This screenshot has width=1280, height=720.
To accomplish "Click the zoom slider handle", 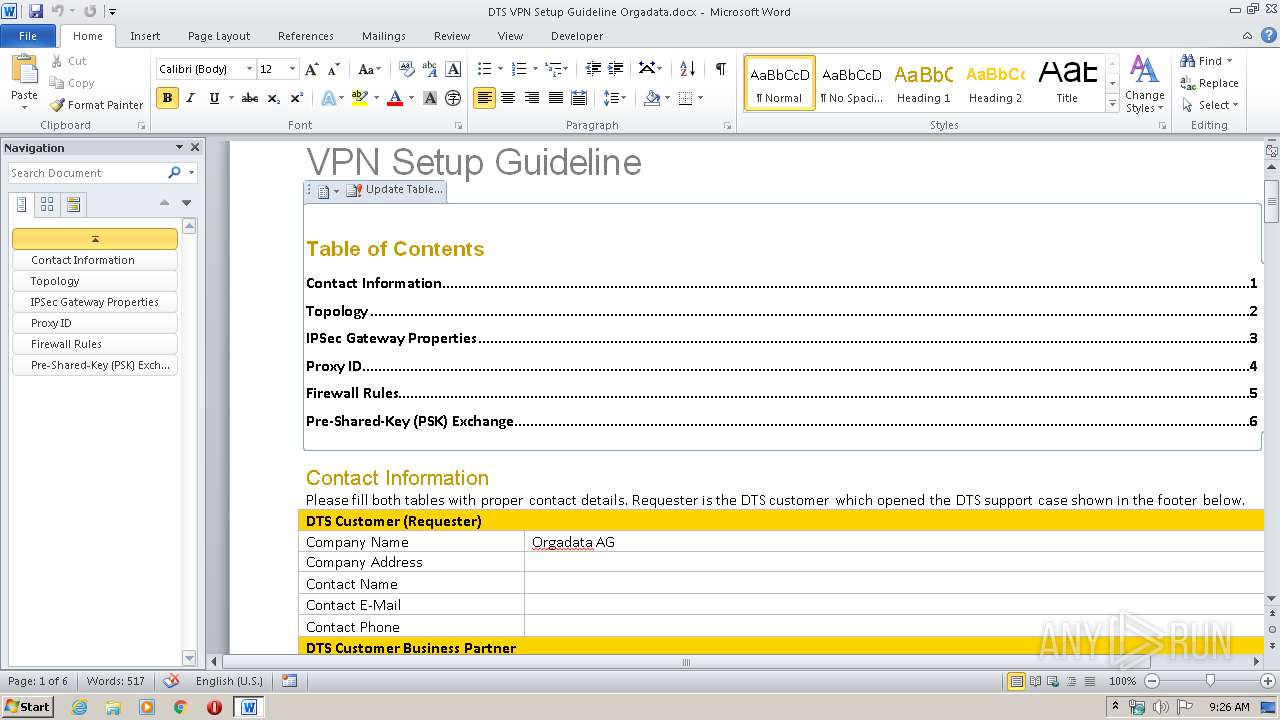I will pos(1210,681).
